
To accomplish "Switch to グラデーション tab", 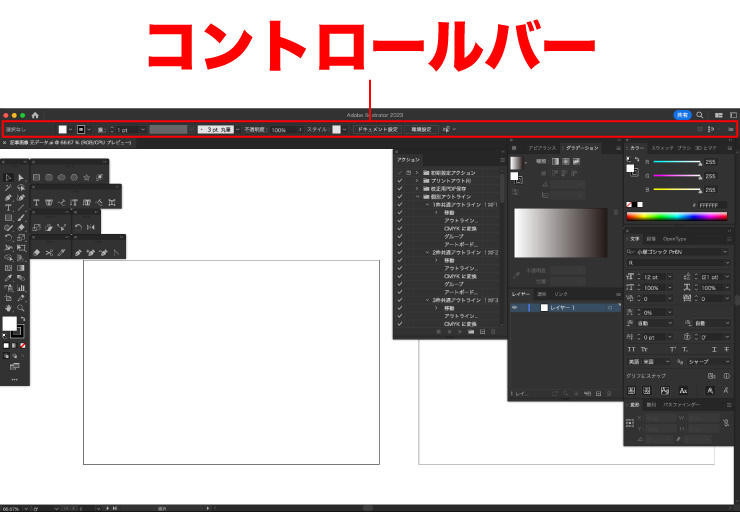I will coord(581,148).
